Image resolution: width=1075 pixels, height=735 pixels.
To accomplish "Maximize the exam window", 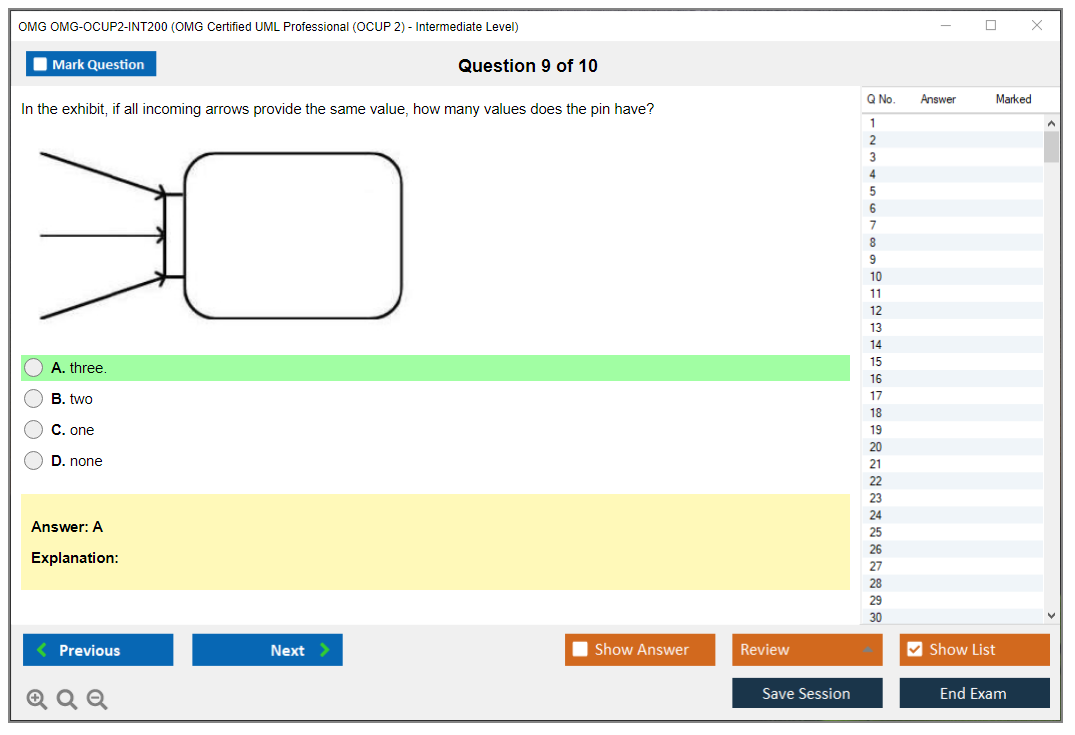I will pos(991,26).
